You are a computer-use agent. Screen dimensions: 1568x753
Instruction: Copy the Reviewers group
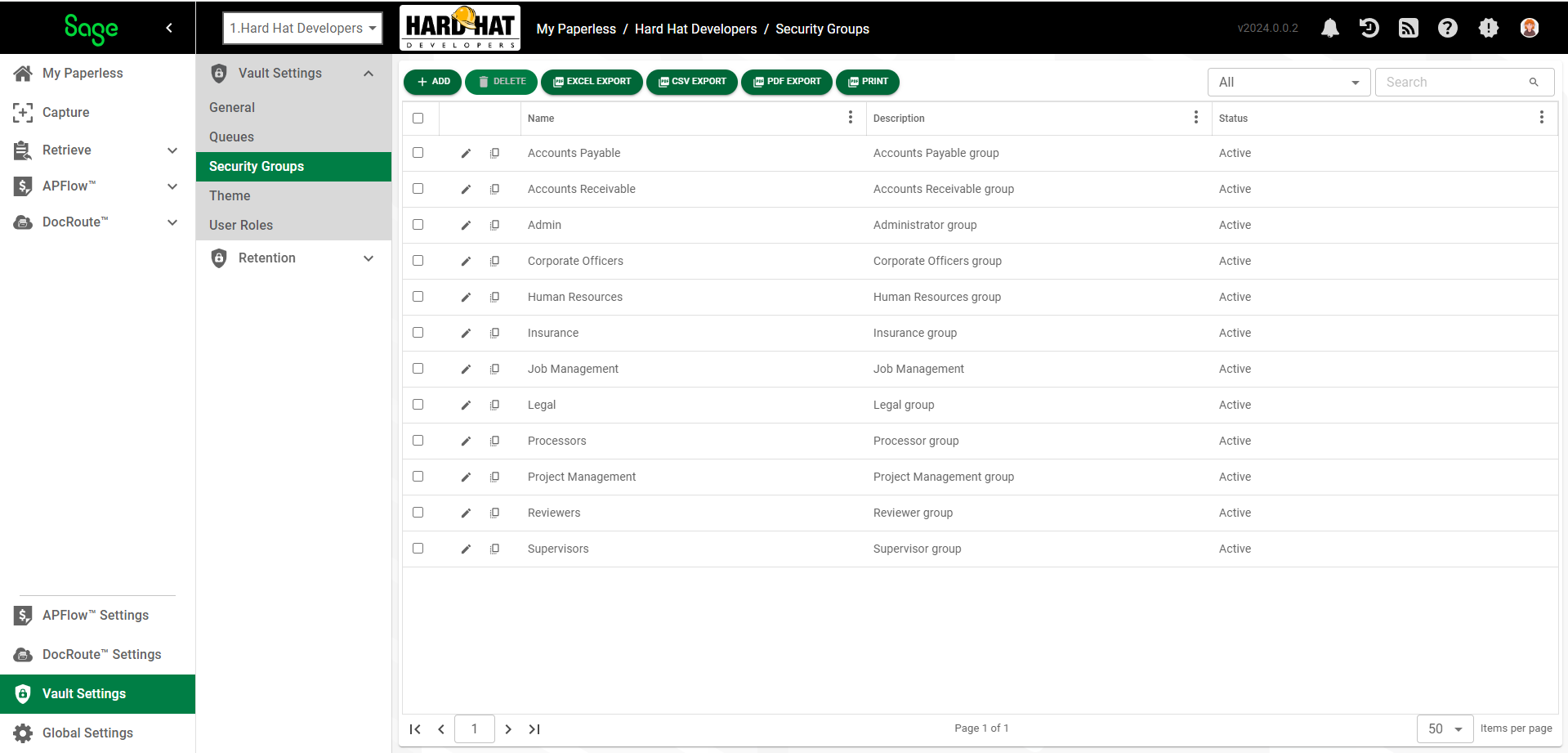[494, 513]
